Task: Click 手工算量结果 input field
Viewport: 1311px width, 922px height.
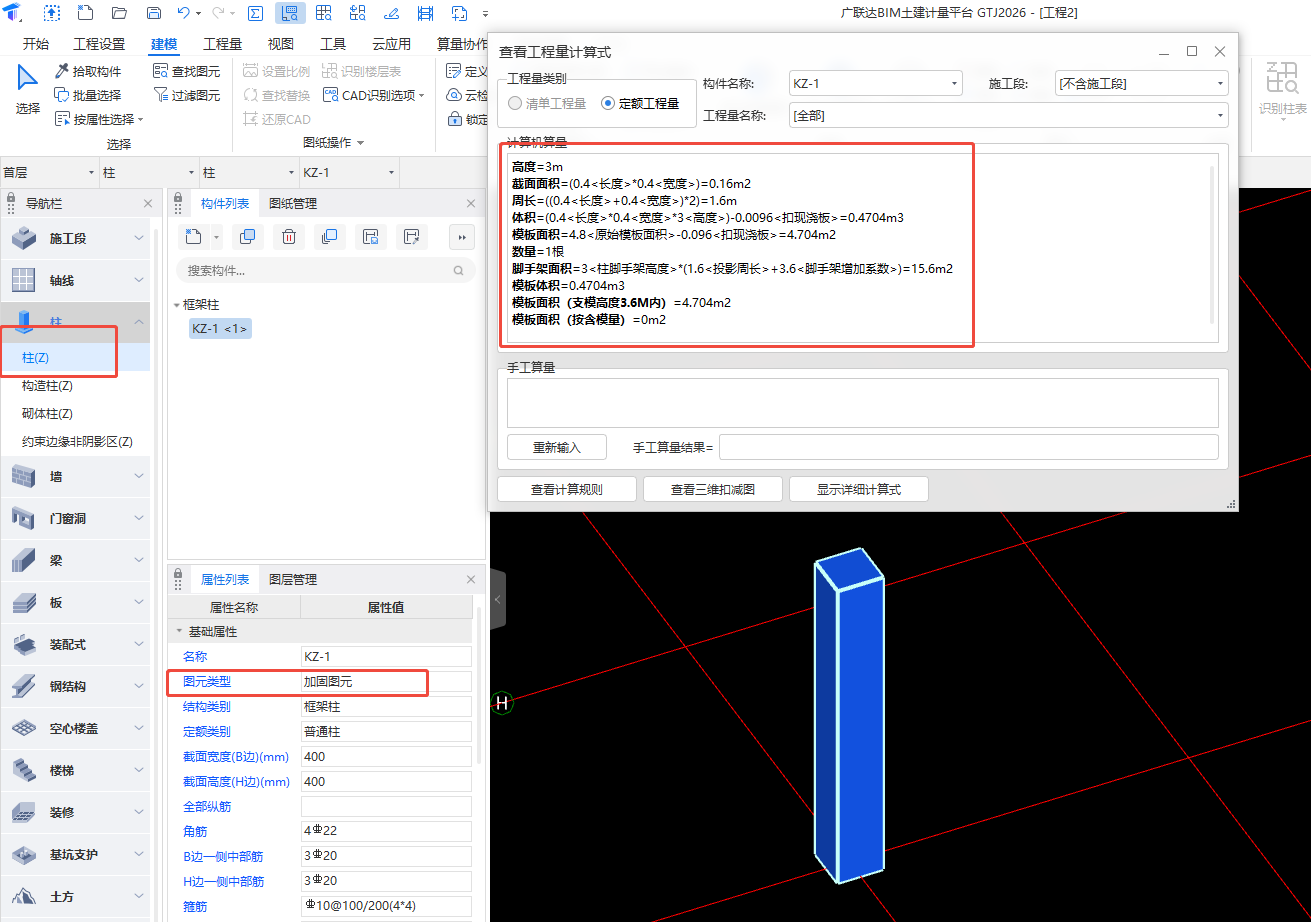Action: (x=968, y=447)
